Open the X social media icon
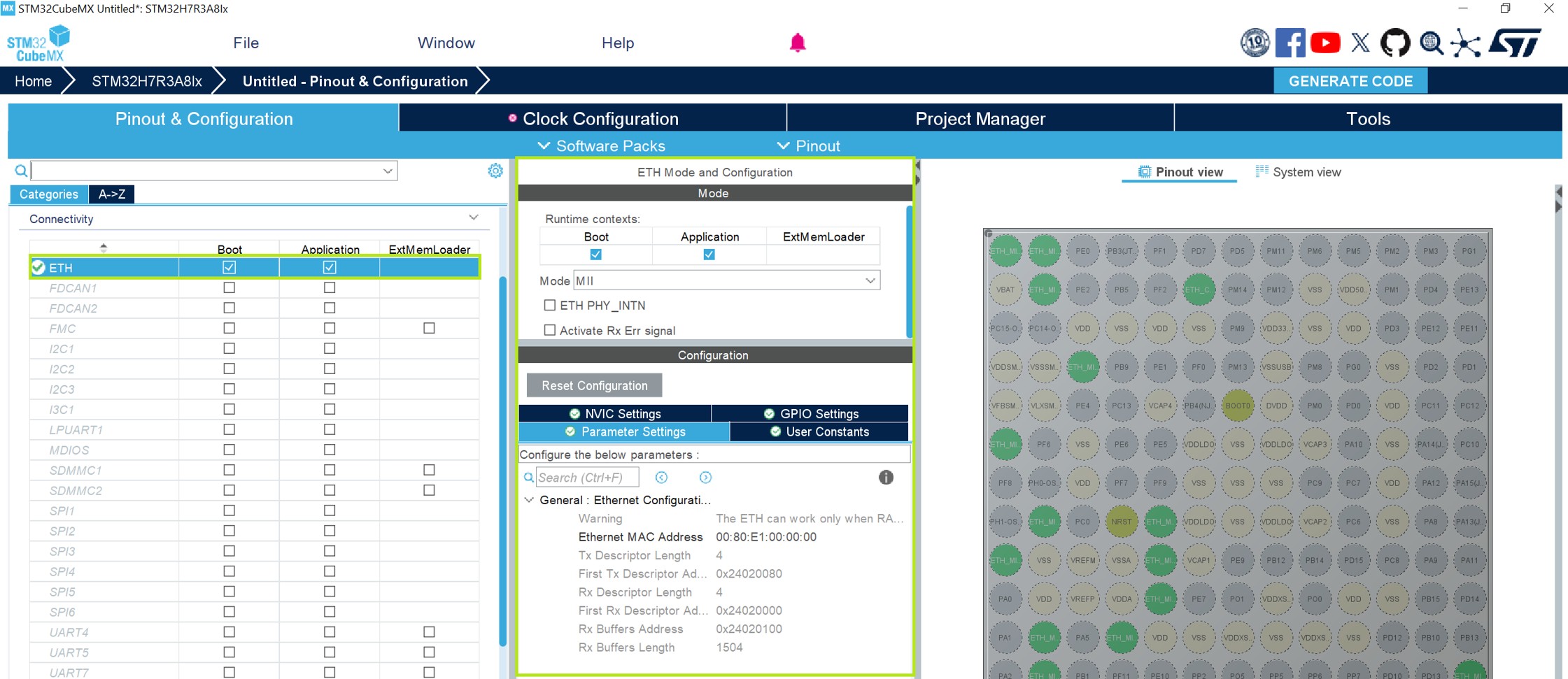Viewport: 1568px width, 679px height. pyautogui.click(x=1360, y=43)
